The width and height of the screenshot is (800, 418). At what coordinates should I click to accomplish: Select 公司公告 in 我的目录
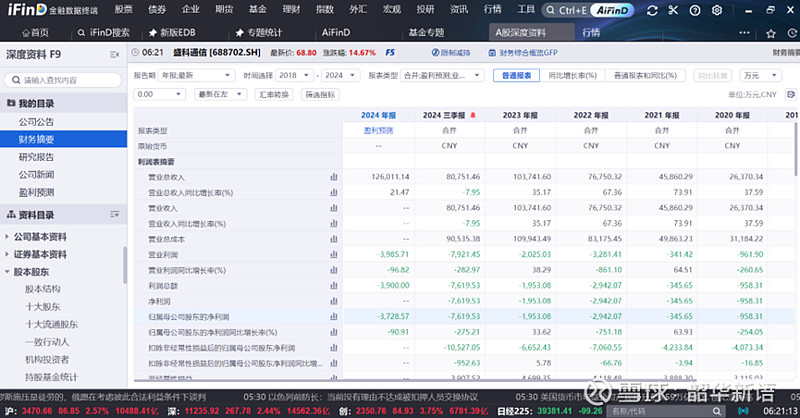point(36,122)
